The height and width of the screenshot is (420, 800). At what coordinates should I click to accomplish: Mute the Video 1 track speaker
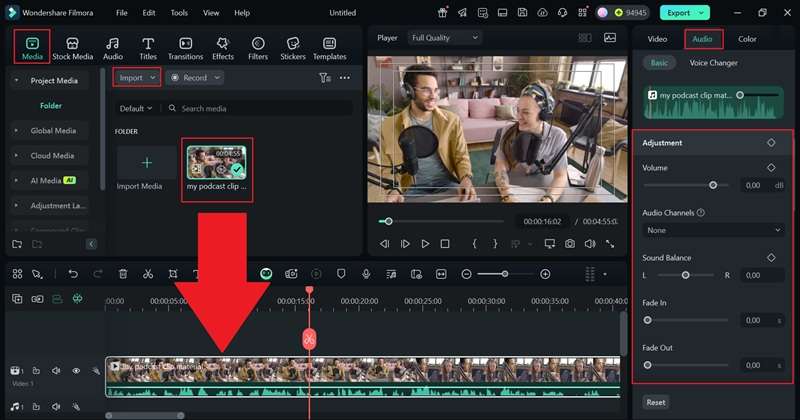[x=56, y=371]
